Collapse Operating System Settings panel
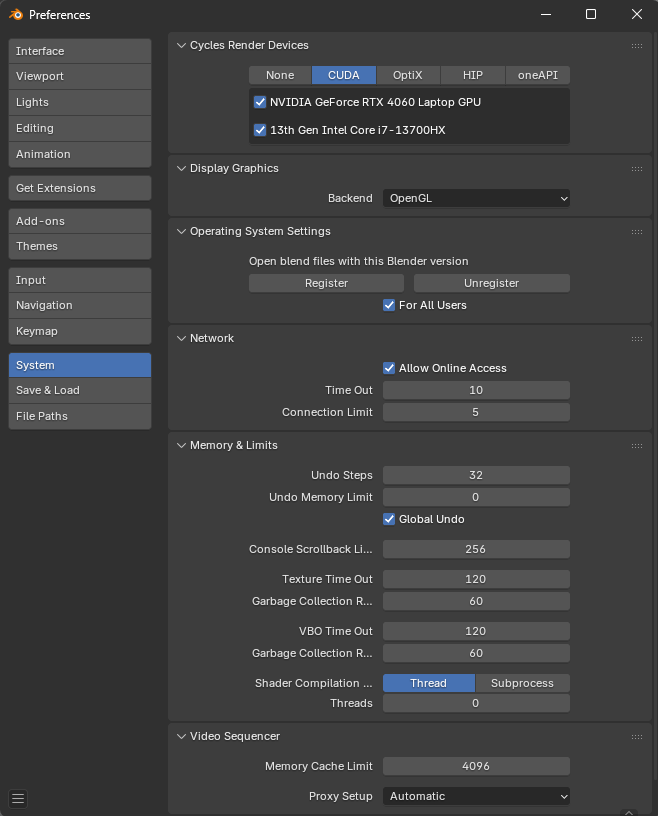The image size is (658, 816). coord(181,231)
